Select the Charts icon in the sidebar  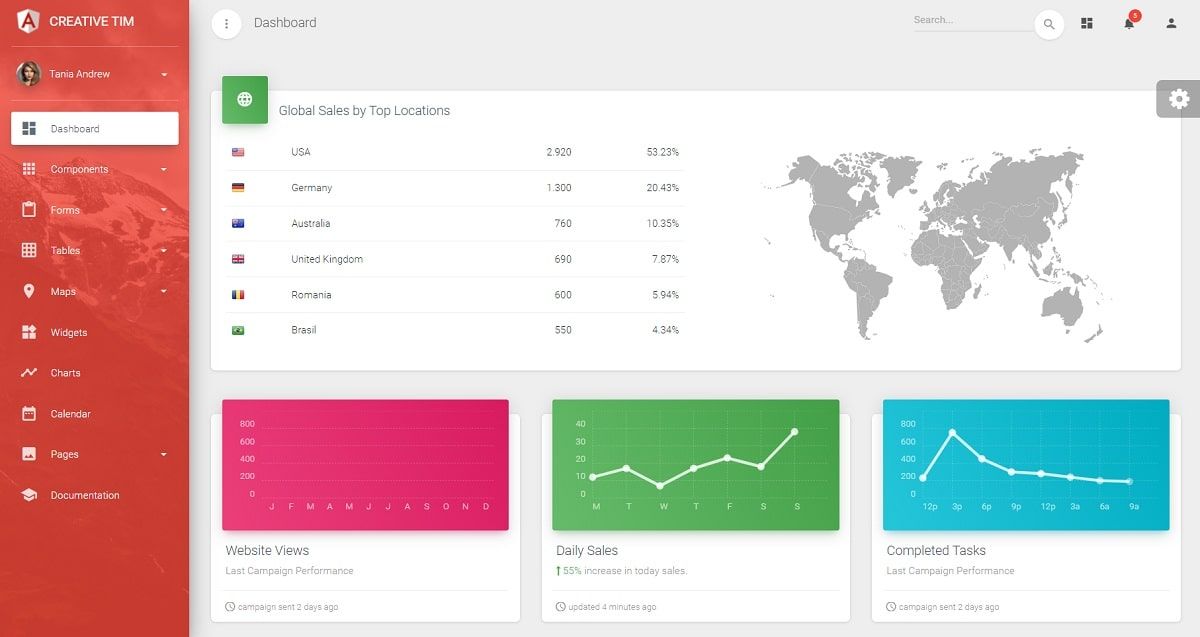click(x=29, y=373)
